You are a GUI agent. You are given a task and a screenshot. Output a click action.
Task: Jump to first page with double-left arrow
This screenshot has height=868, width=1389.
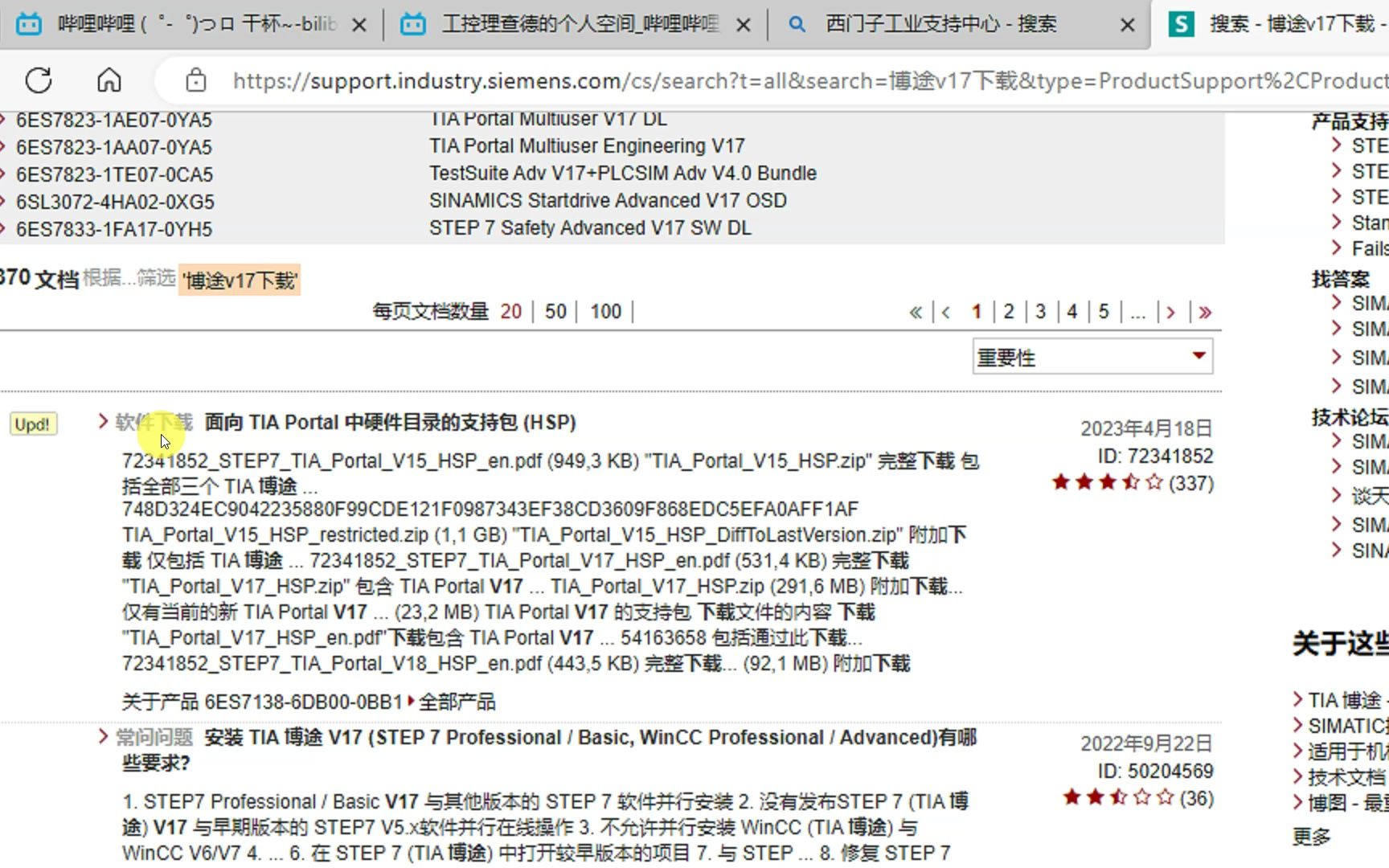point(916,312)
